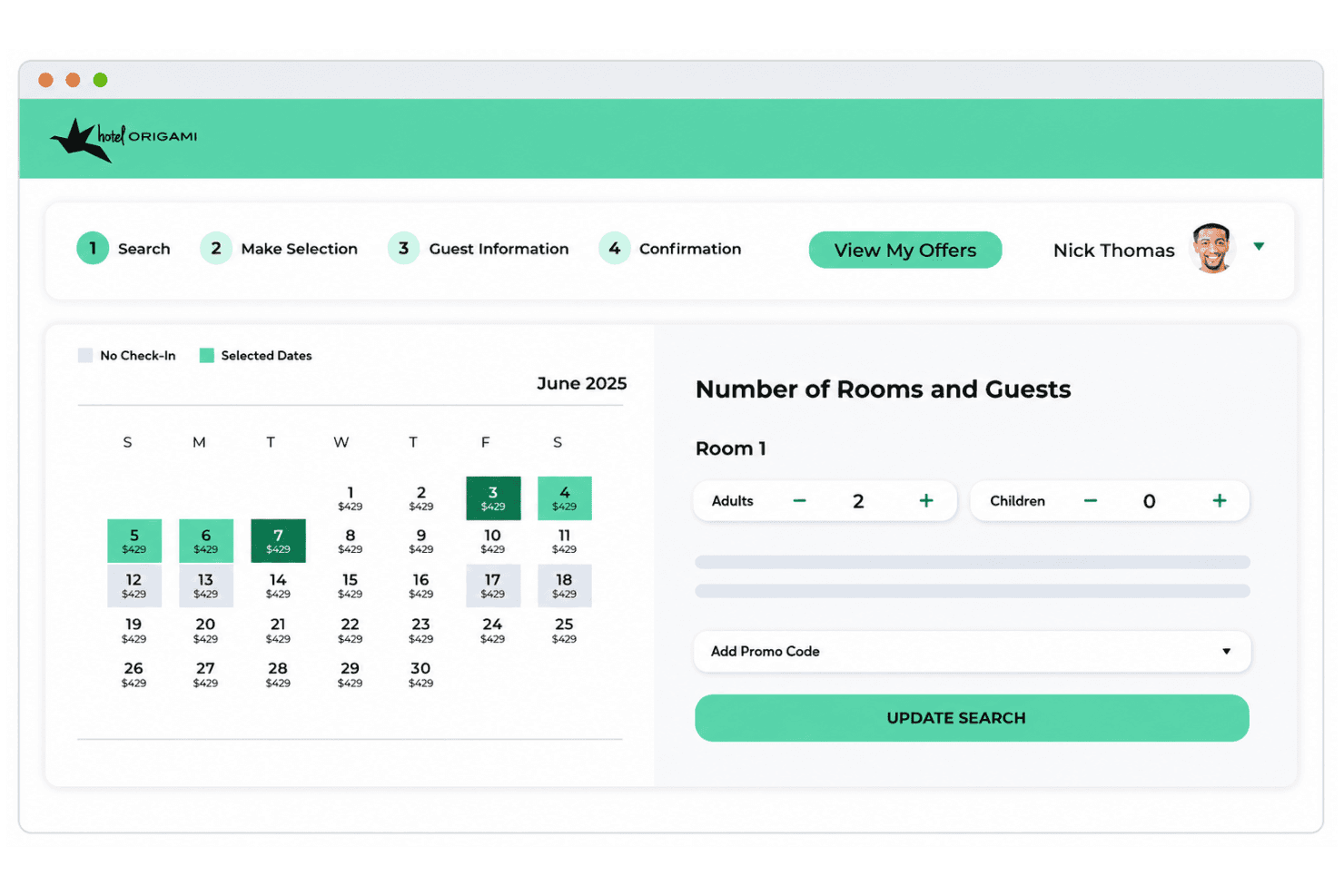Click the no check-in date June 12

click(x=134, y=586)
